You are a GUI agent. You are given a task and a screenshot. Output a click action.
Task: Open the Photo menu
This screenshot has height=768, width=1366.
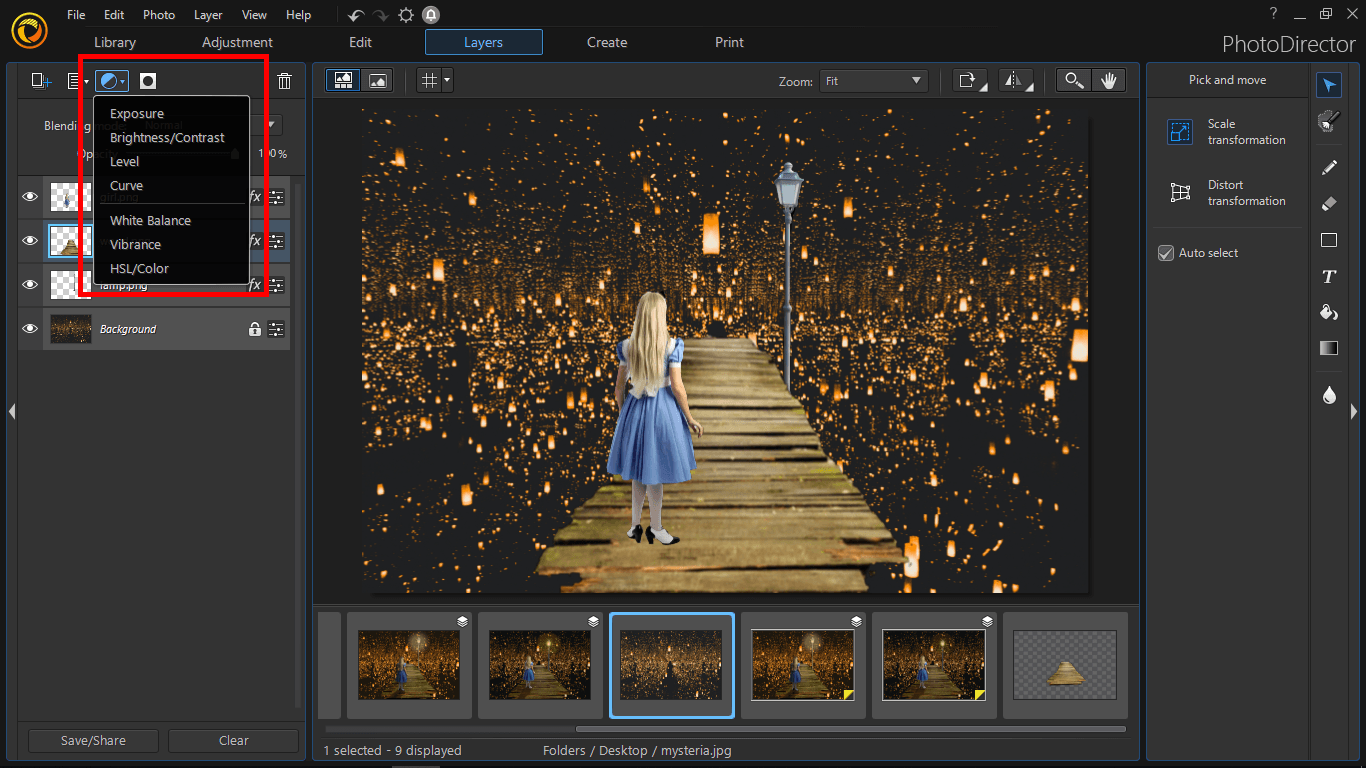159,15
